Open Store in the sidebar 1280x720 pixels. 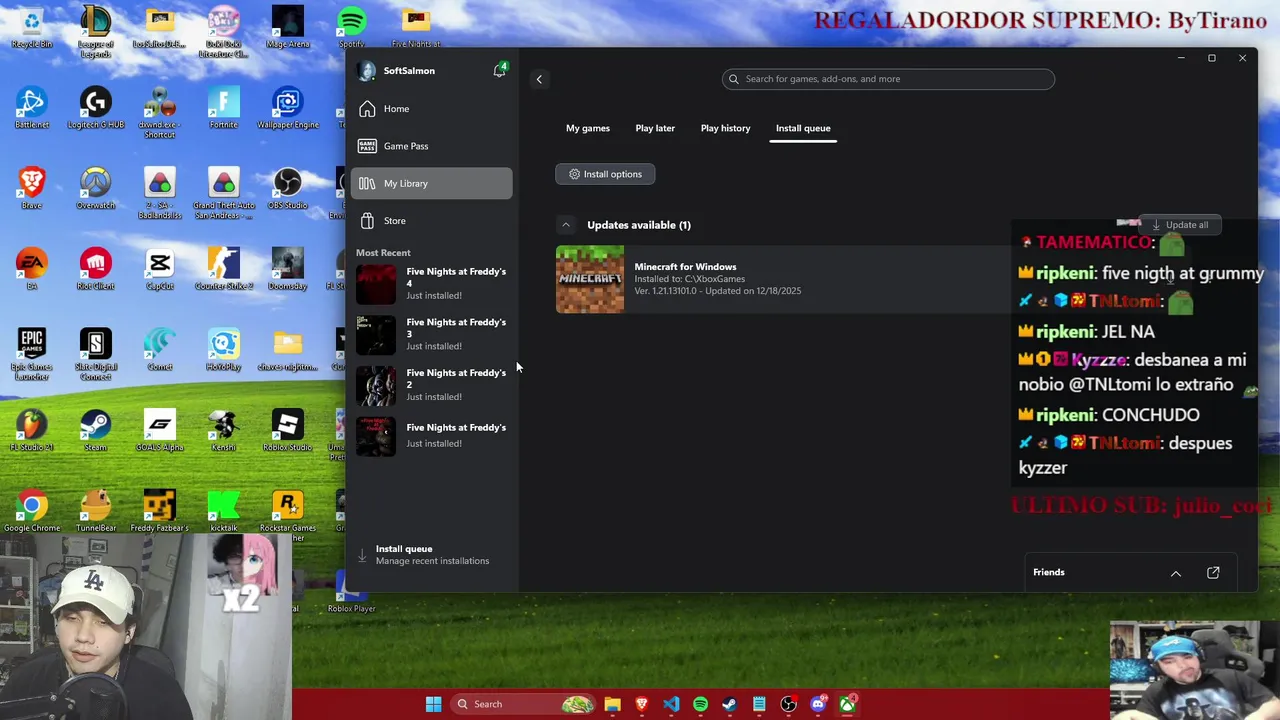tap(431, 220)
